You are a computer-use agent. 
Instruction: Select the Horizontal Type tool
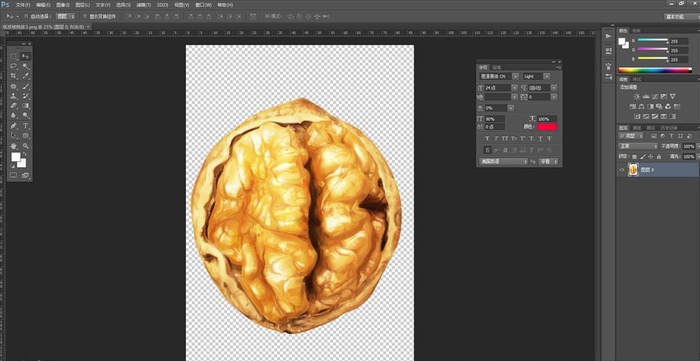(25, 126)
